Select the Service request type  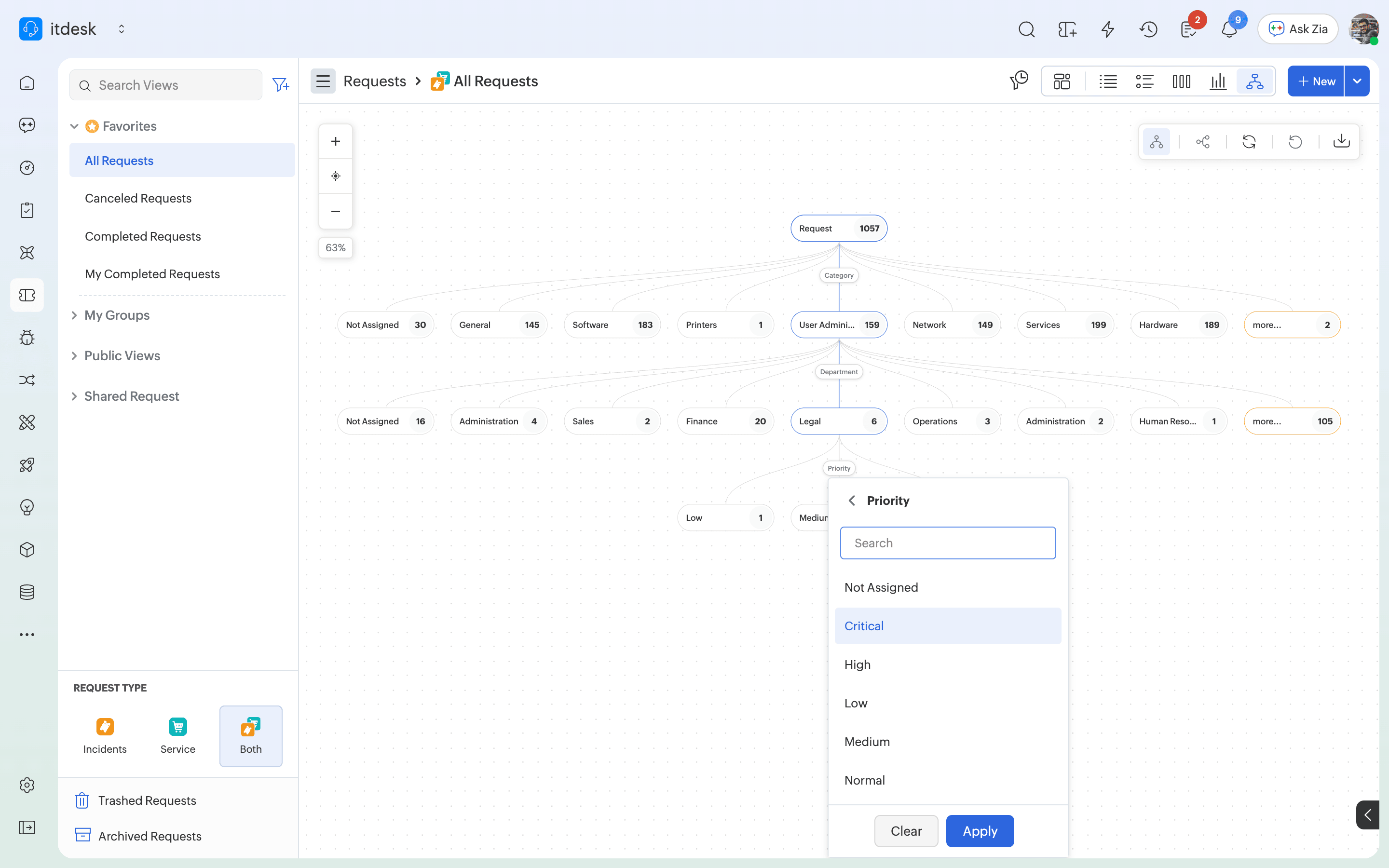click(178, 736)
